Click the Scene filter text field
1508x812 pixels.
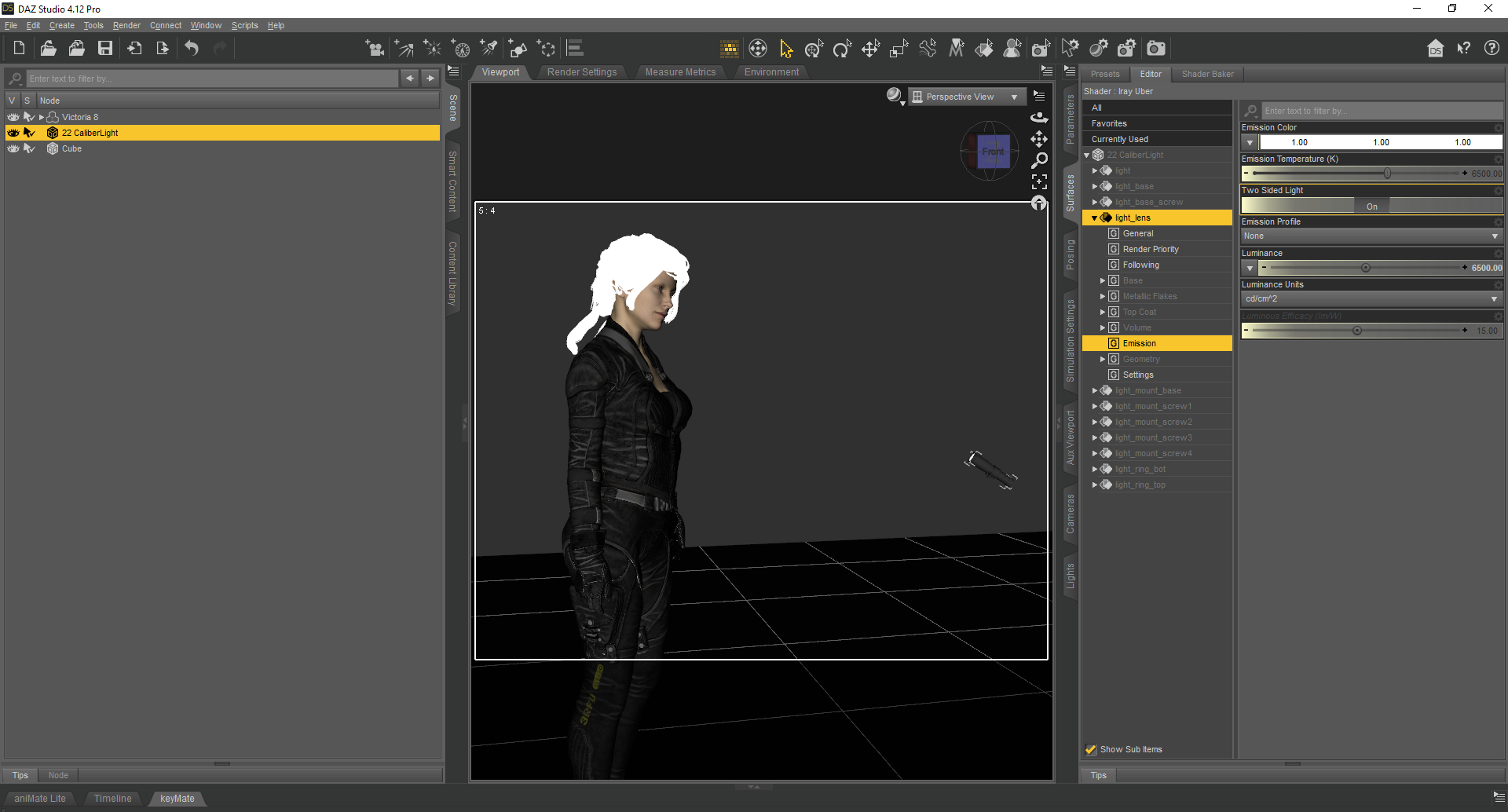pyautogui.click(x=212, y=79)
